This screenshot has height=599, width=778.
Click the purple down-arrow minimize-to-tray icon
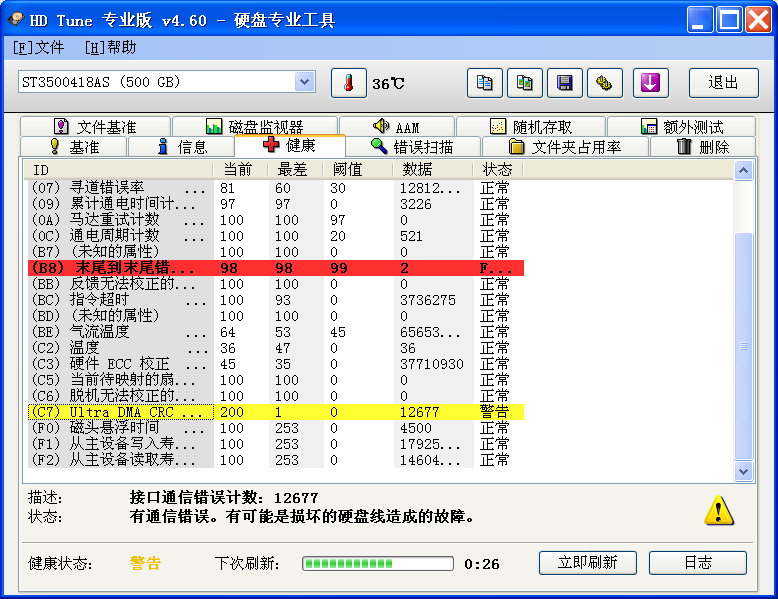[650, 83]
